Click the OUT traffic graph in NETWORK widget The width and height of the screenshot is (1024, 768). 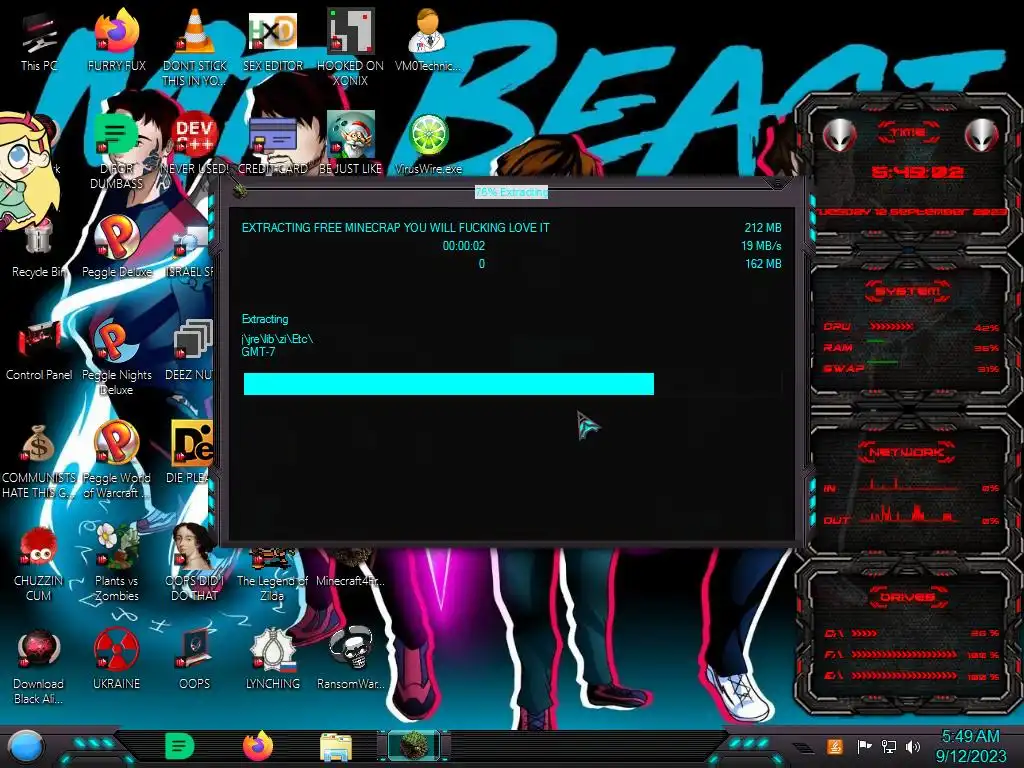(x=911, y=513)
